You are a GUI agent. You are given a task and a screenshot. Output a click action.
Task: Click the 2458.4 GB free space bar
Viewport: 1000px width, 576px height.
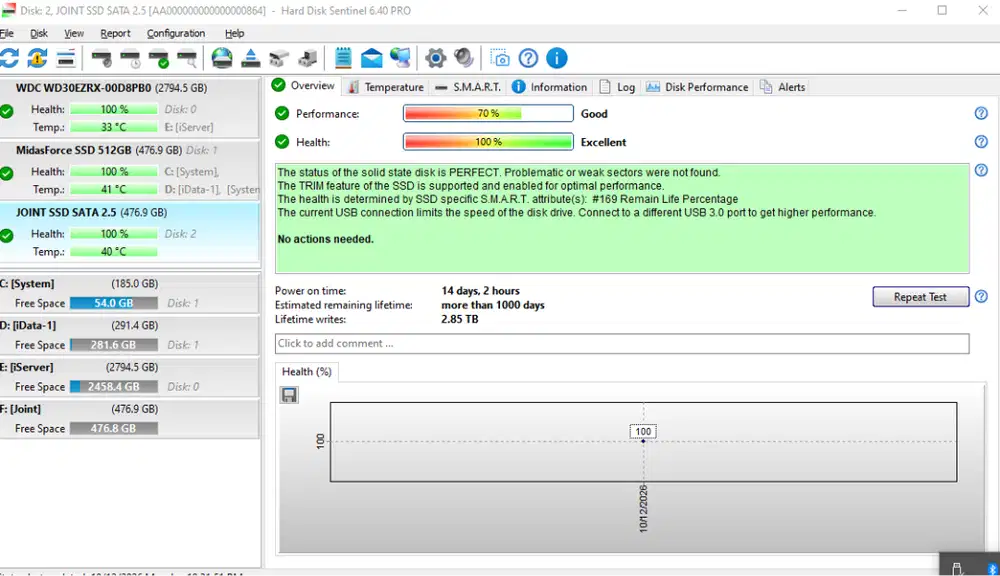114,387
